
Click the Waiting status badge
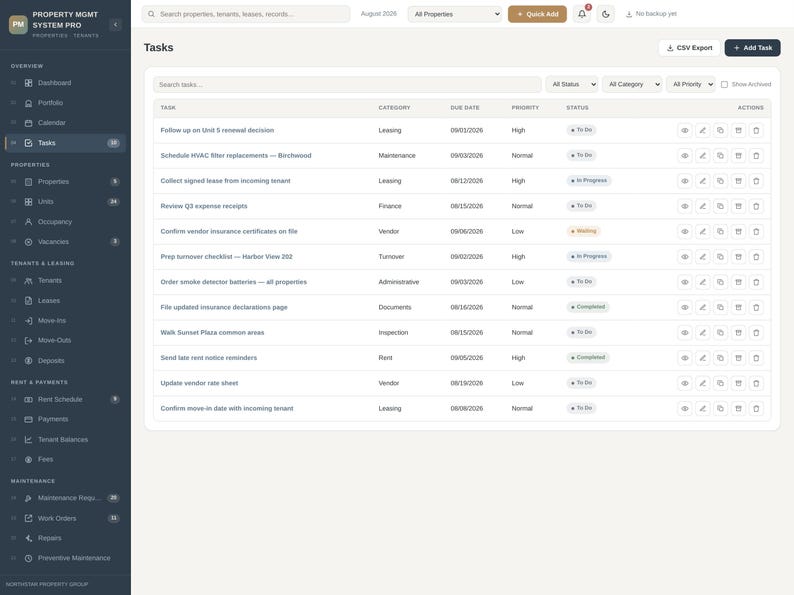pos(584,231)
